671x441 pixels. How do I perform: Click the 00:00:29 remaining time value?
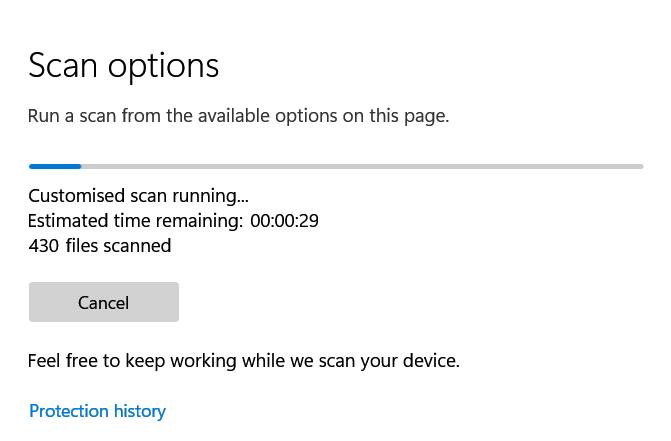click(283, 220)
